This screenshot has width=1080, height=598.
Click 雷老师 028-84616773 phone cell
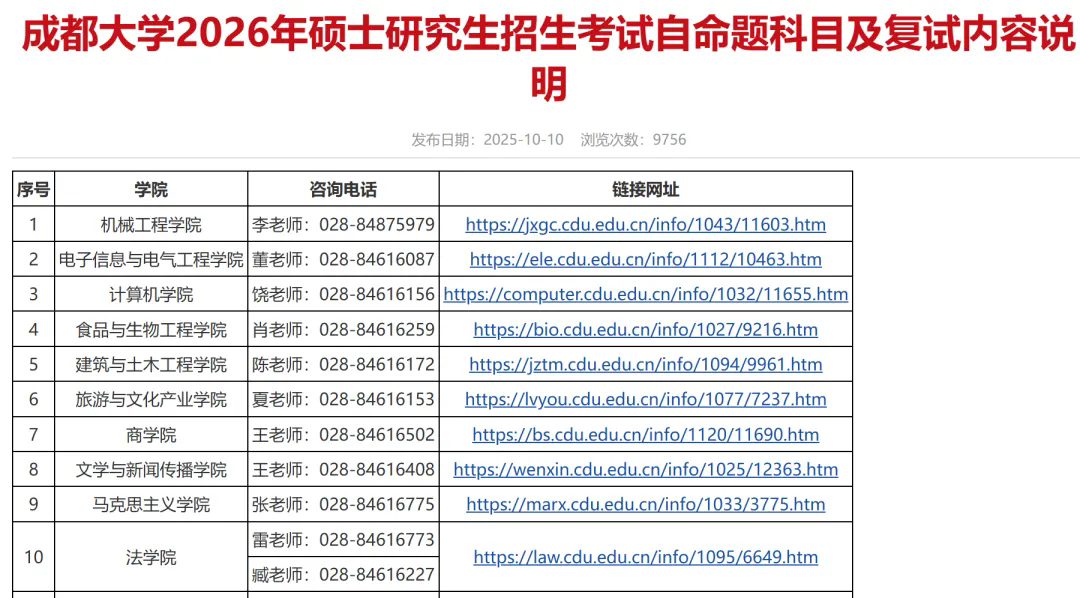(x=343, y=539)
